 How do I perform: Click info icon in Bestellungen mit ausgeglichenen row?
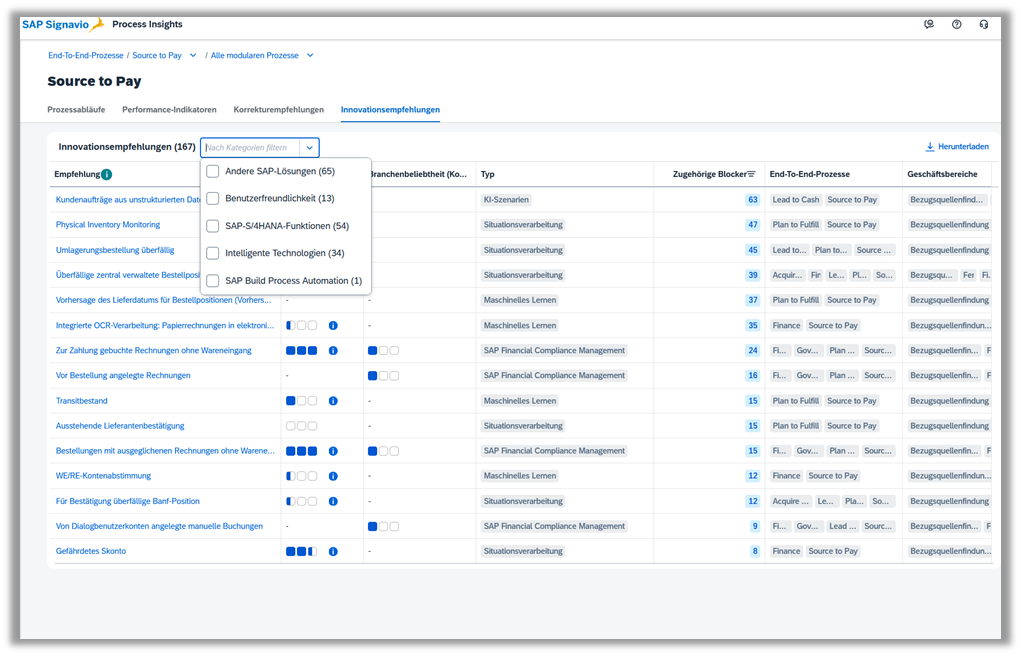pos(333,451)
